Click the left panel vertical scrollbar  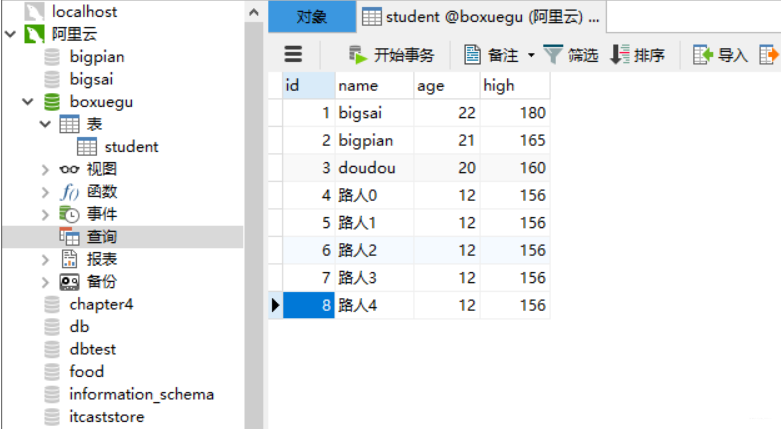[x=254, y=200]
